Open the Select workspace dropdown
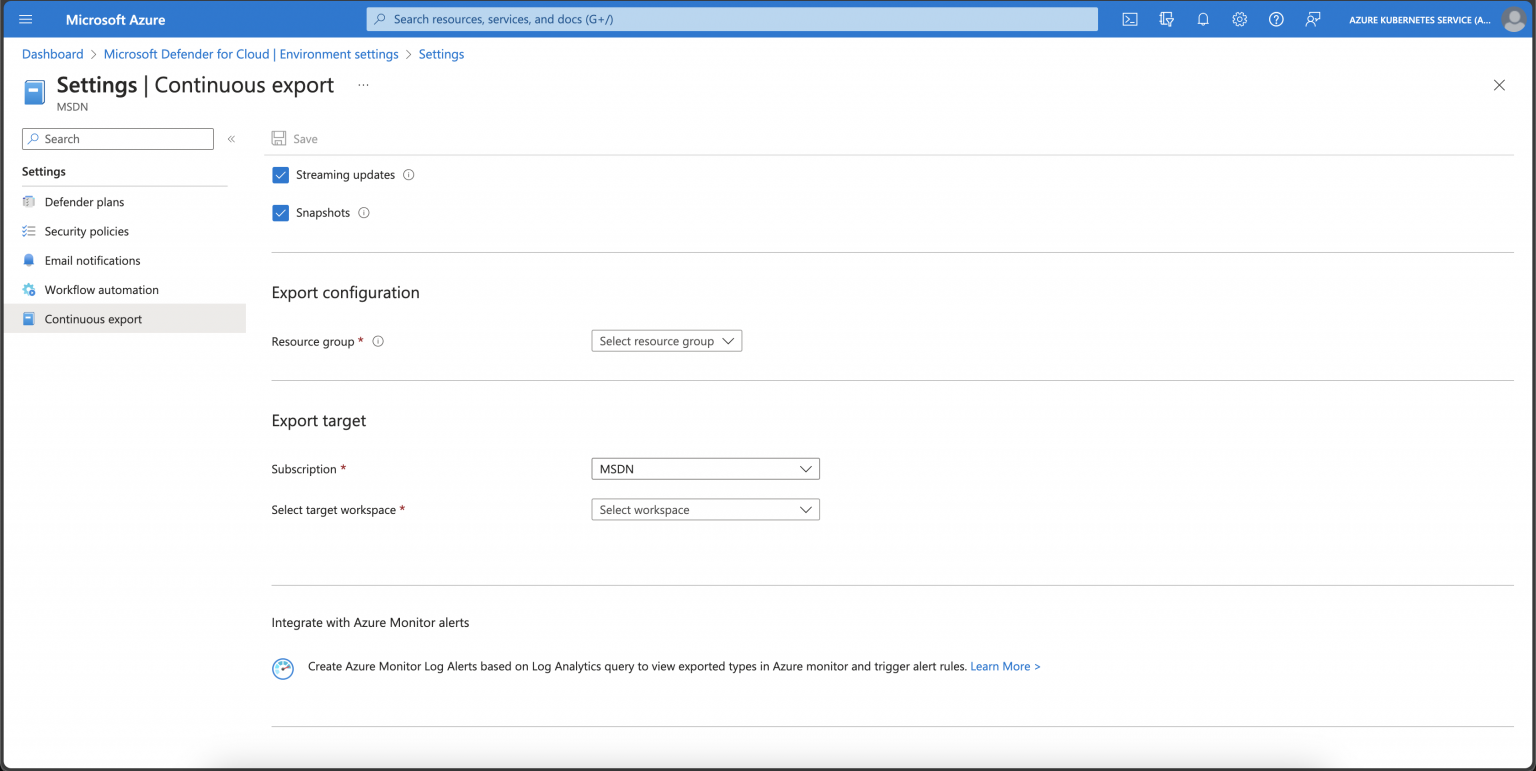 coord(705,509)
